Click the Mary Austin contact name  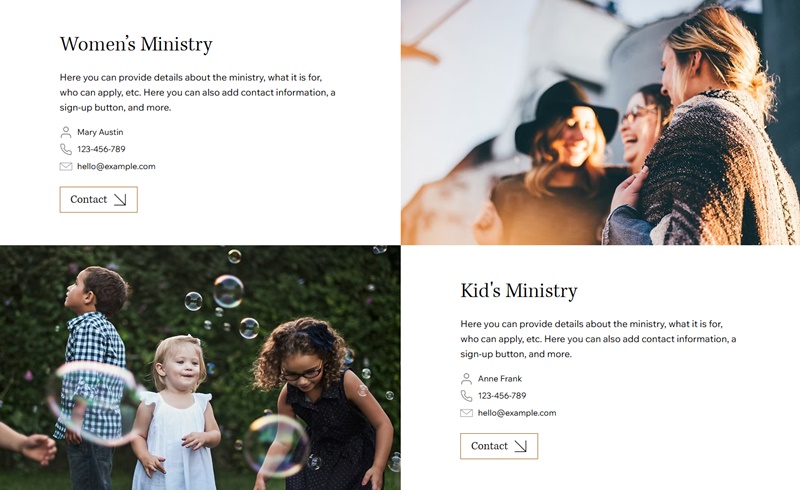(x=100, y=132)
